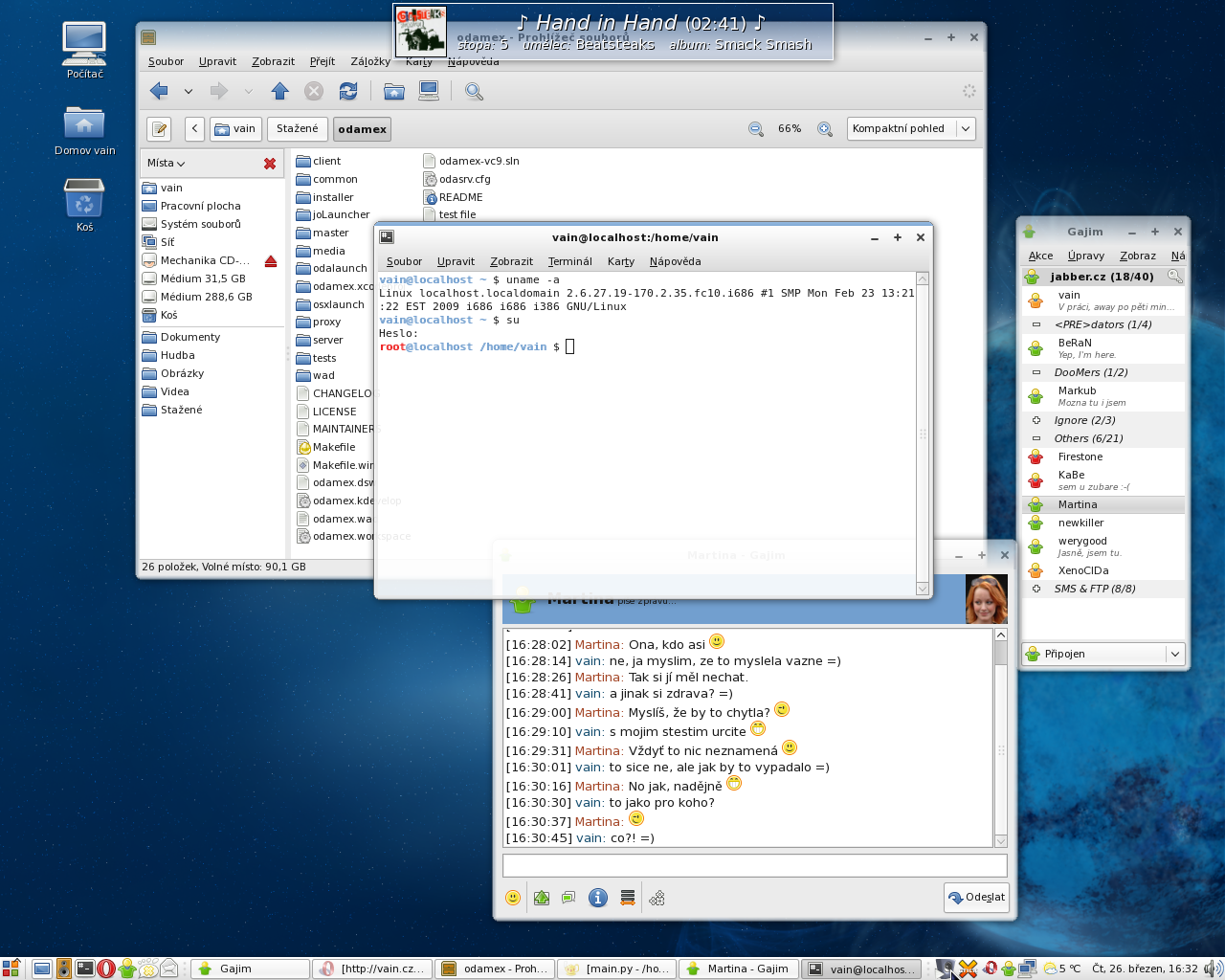Open Karty menu in terminal window
The image size is (1225, 980).
click(621, 261)
